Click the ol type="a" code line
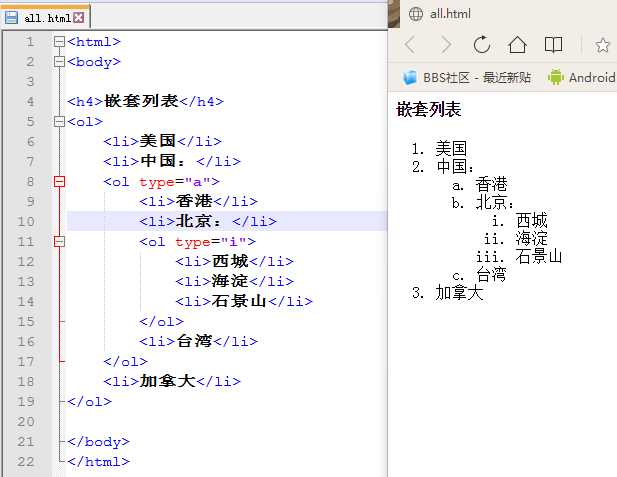Screen dimensions: 617x477 tap(161, 181)
